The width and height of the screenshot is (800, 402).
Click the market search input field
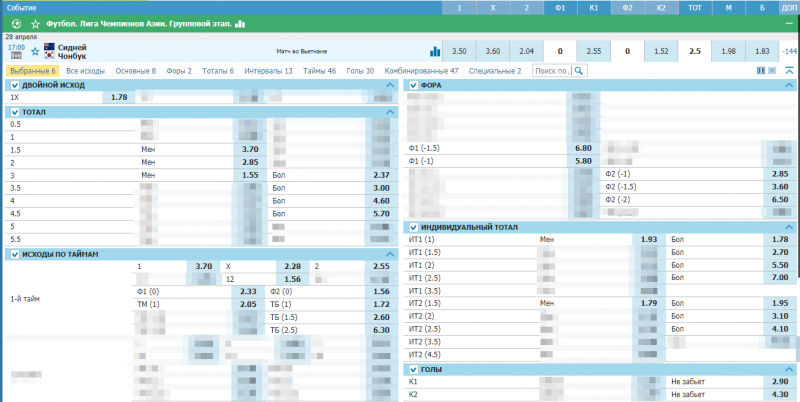pyautogui.click(x=552, y=71)
